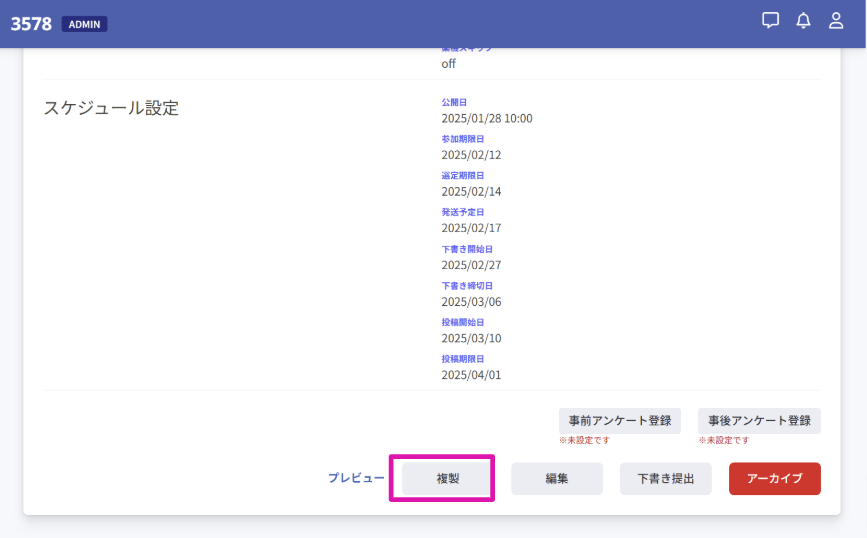Screen dimensions: 867x538
Task: Select the 発送予定日 date 2025/02/17
Action: pyautogui.click(x=471, y=228)
